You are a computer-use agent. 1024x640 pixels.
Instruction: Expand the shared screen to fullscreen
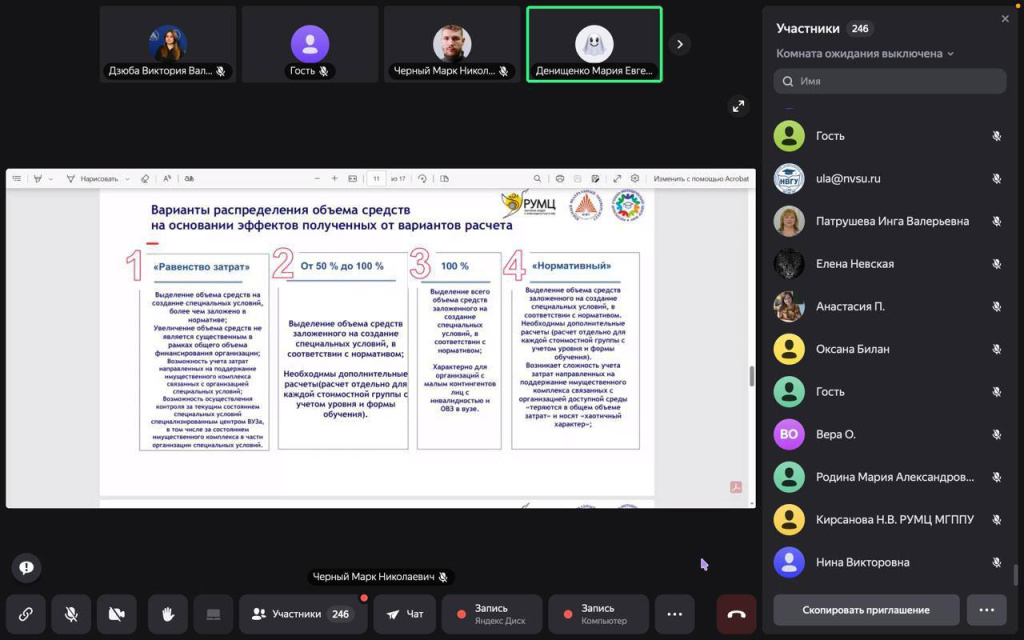tap(738, 105)
